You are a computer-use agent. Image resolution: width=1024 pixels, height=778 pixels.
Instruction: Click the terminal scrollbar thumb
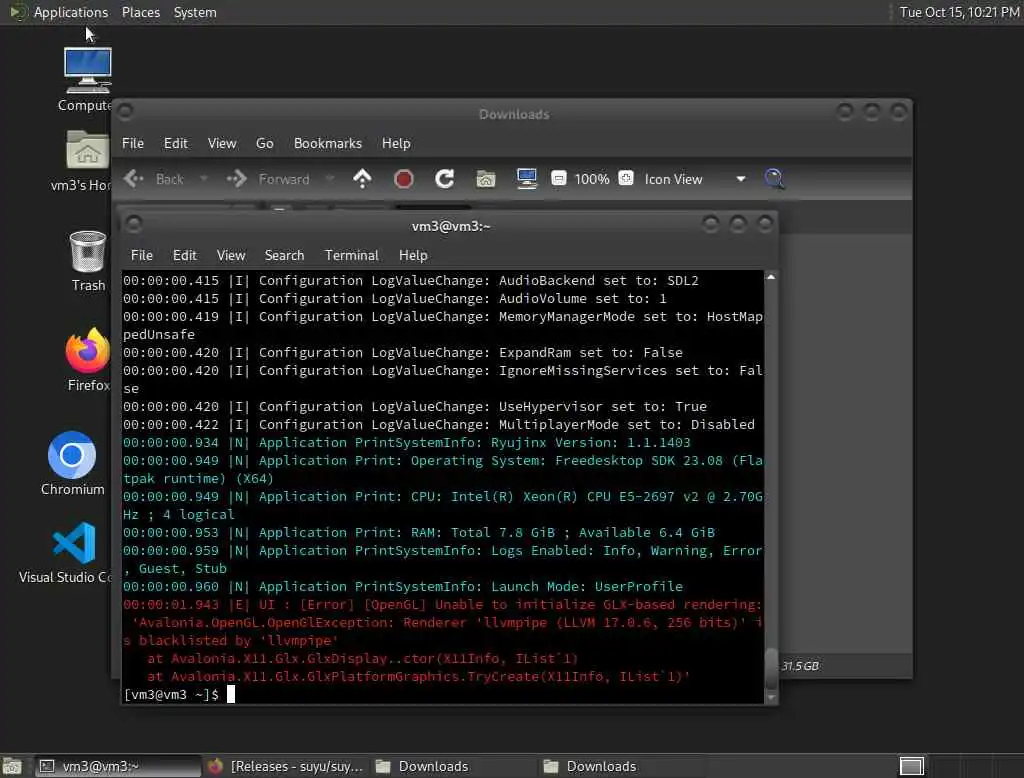[771, 668]
